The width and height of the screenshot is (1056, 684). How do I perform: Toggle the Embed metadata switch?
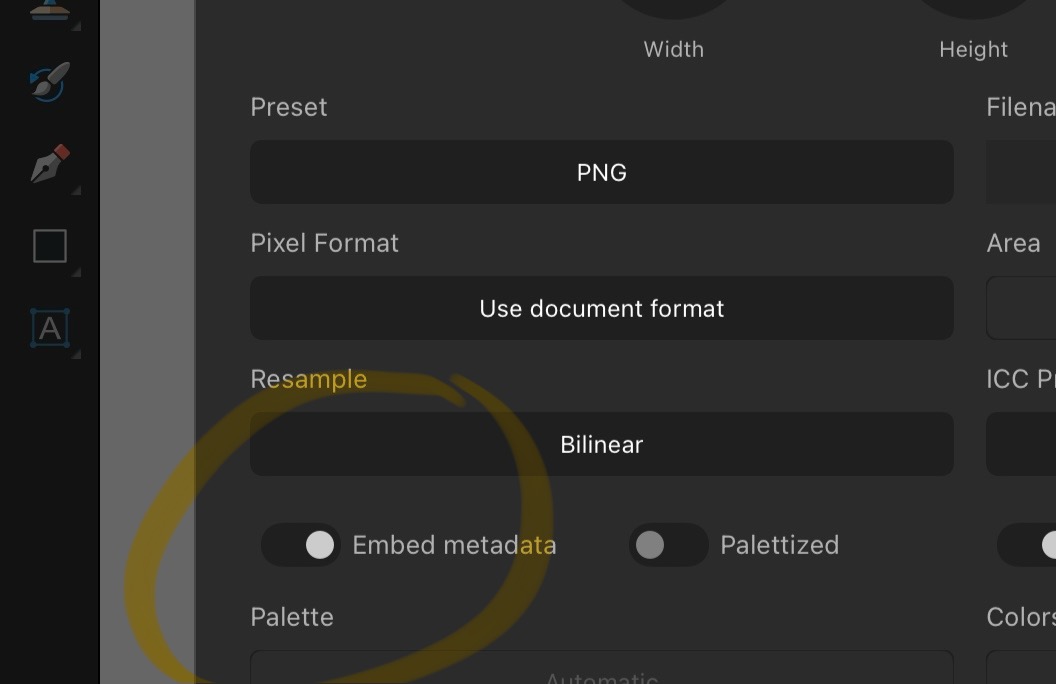click(x=301, y=545)
